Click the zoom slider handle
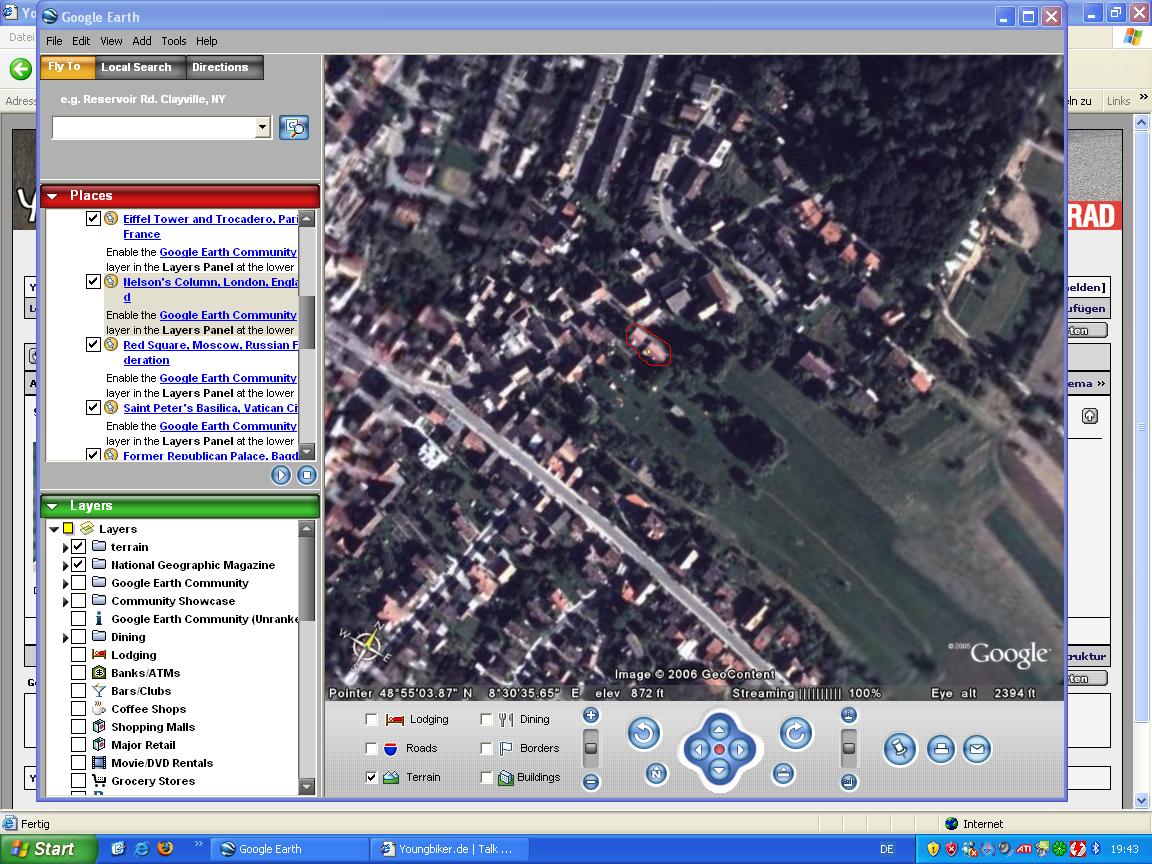 591,748
